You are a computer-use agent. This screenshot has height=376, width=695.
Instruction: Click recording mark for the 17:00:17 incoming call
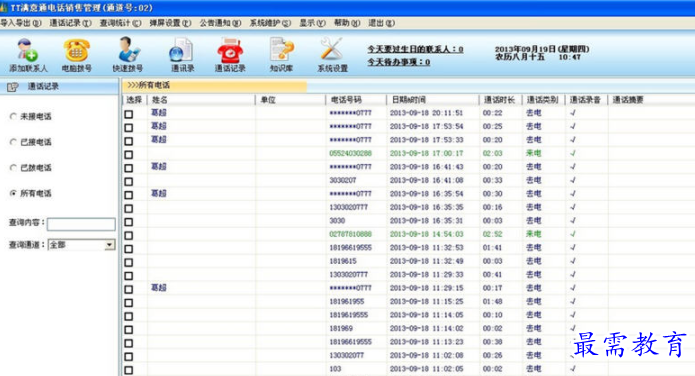tap(573, 153)
